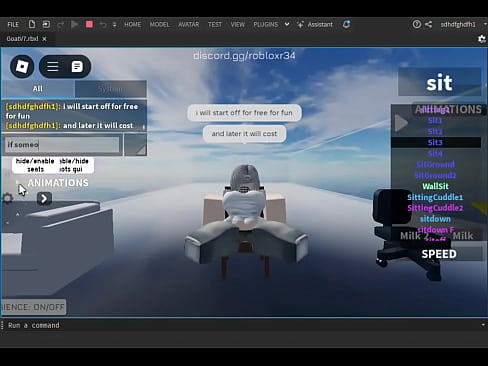This screenshot has width=488, height=366.
Task: Click the chat message input field
Action: point(62,145)
